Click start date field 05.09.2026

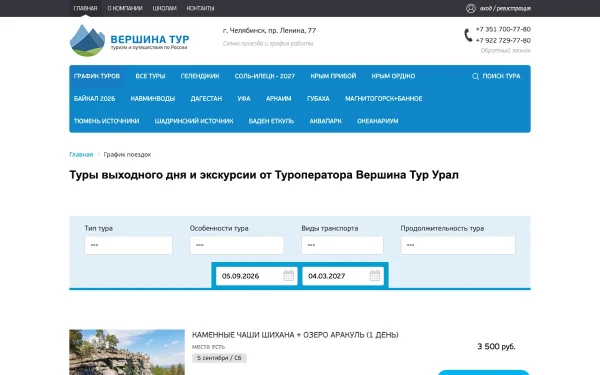point(256,276)
